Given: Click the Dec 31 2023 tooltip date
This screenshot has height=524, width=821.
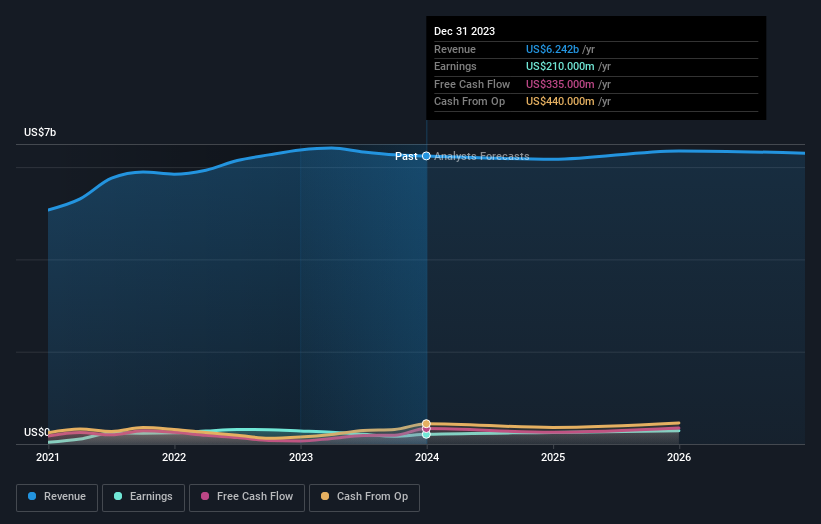Looking at the screenshot, I should point(464,31).
